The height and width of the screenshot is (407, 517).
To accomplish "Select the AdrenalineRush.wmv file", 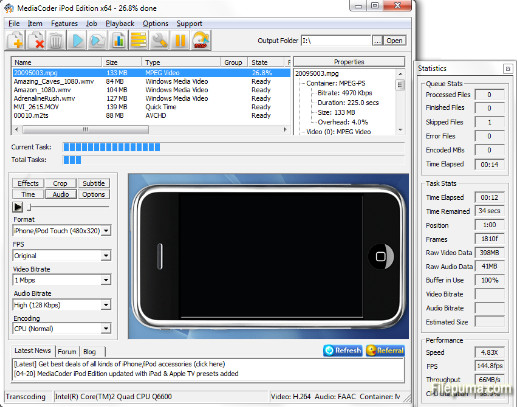I will (x=151, y=98).
